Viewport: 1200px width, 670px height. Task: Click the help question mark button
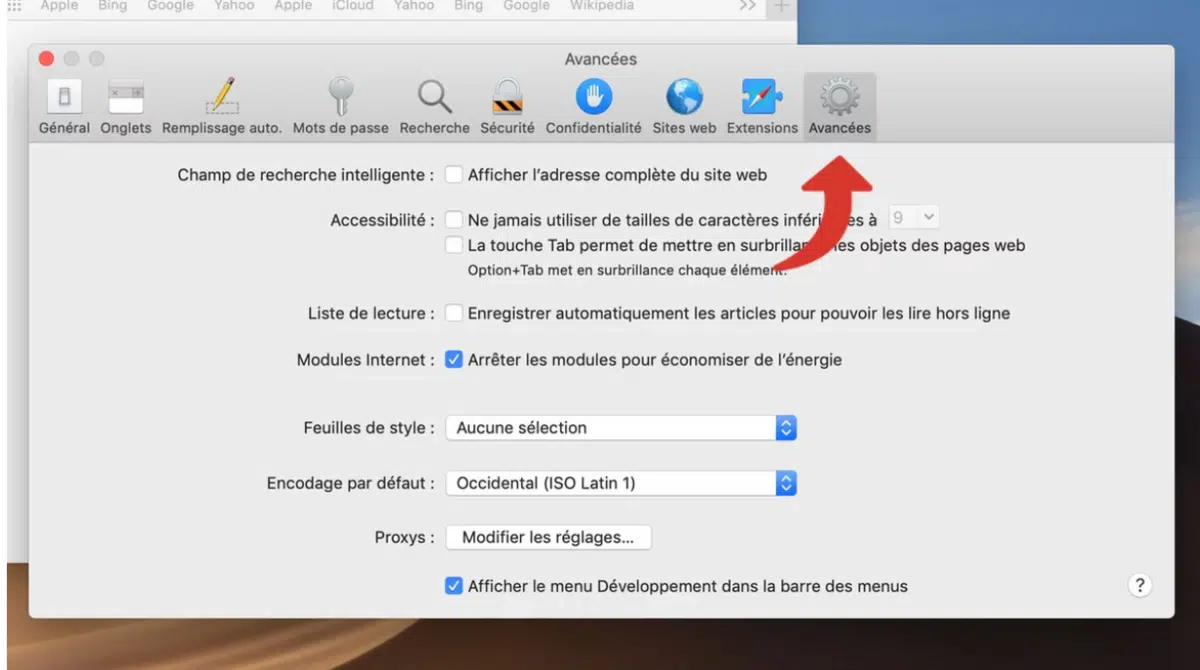pyautogui.click(x=1139, y=586)
